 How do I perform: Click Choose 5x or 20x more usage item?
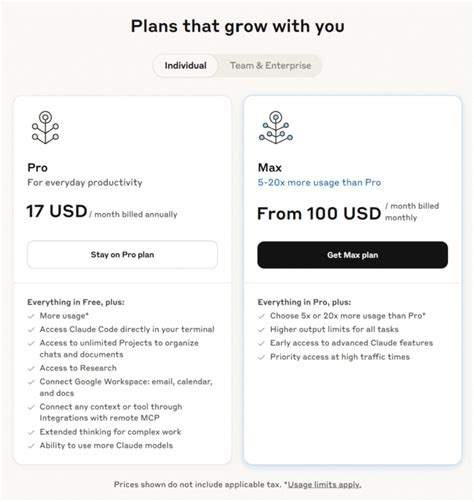click(348, 316)
